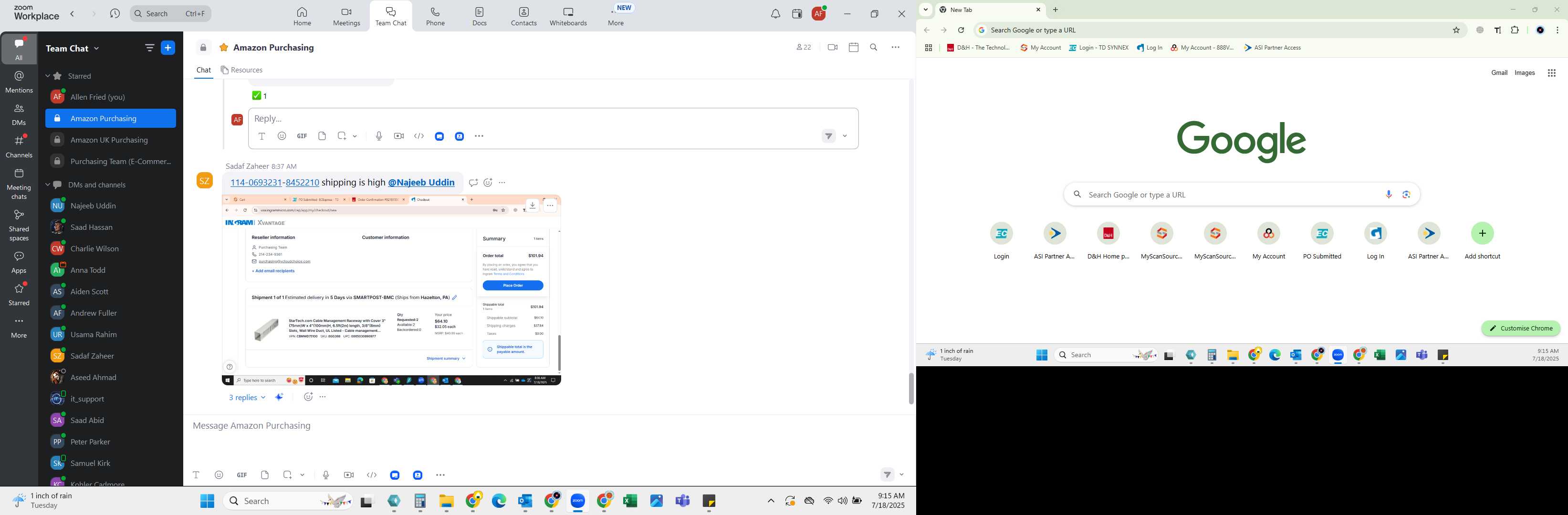Expand the Team Chat header dropdown
The height and width of the screenshot is (515, 1568).
[x=97, y=49]
